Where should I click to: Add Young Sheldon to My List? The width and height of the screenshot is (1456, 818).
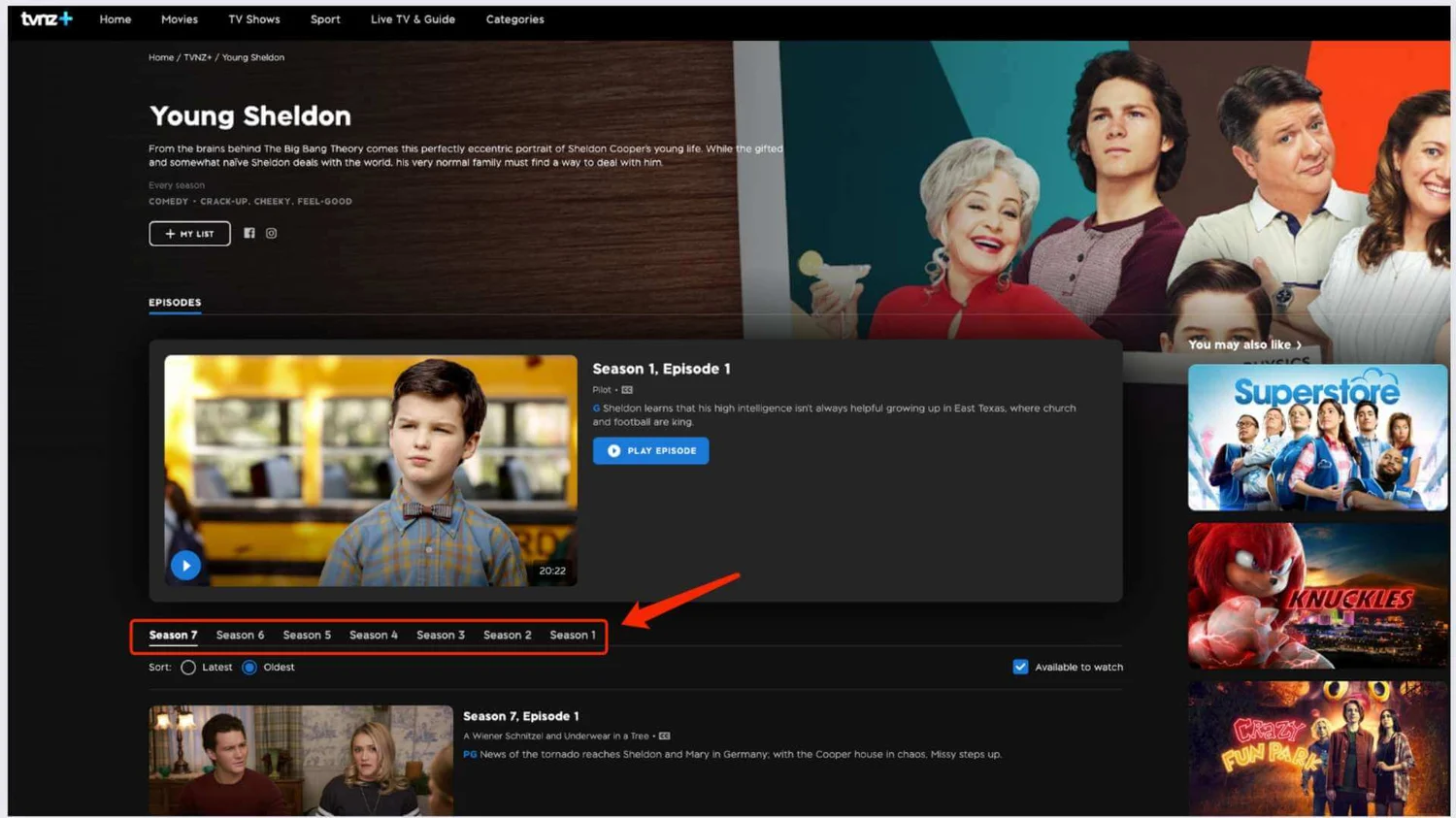tap(189, 234)
